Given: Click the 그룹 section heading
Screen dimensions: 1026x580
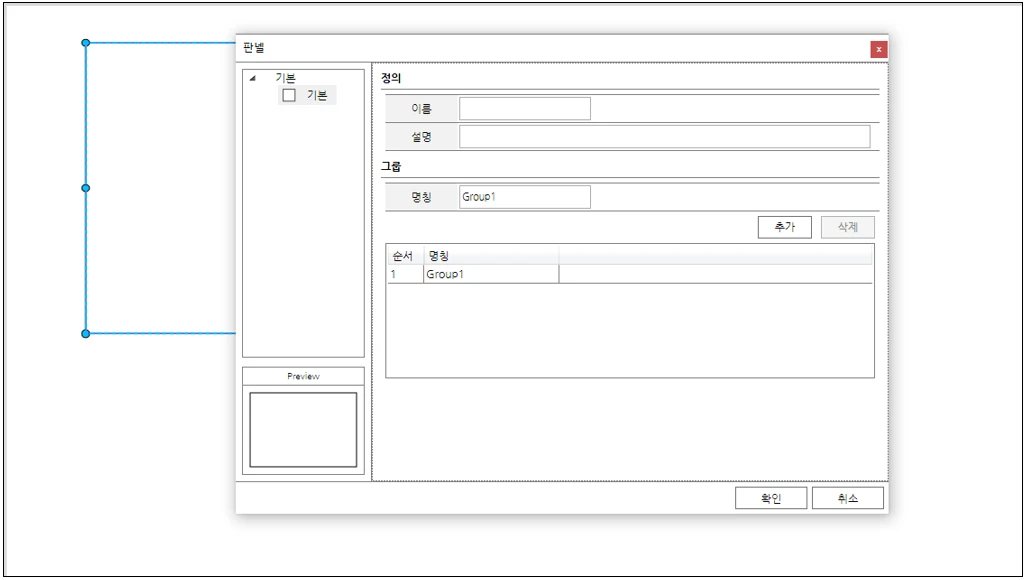Looking at the screenshot, I should pos(391,166).
